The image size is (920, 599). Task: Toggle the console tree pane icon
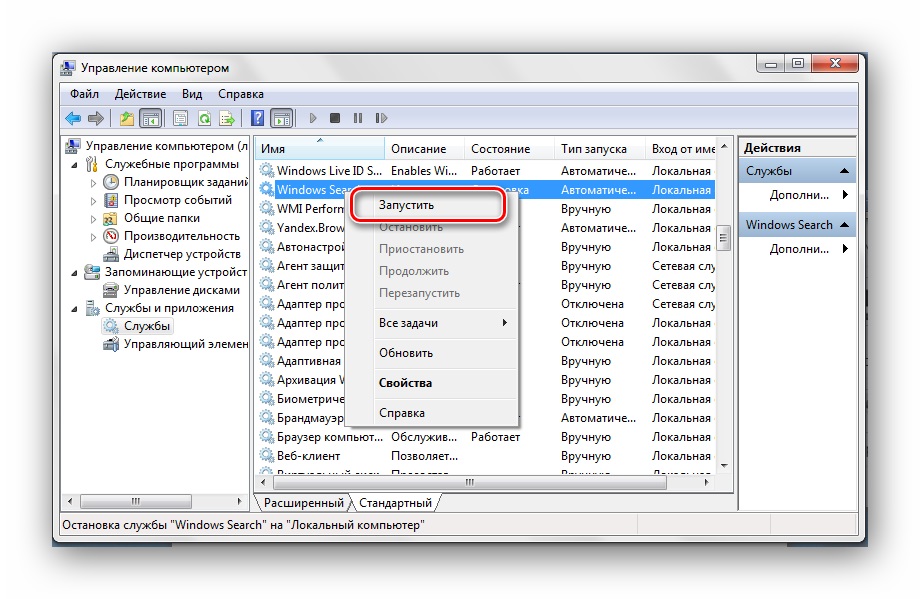pos(151,119)
